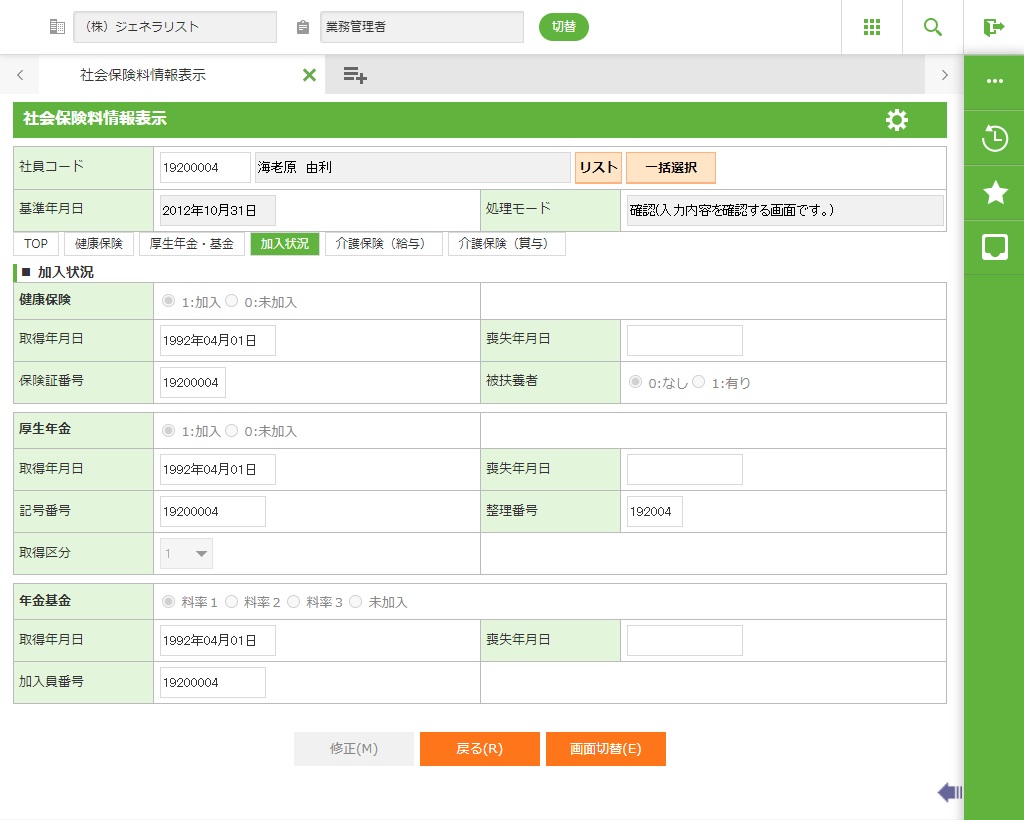Click the 社員コード input field
Viewport: 1024px width, 820px height.
coord(204,168)
